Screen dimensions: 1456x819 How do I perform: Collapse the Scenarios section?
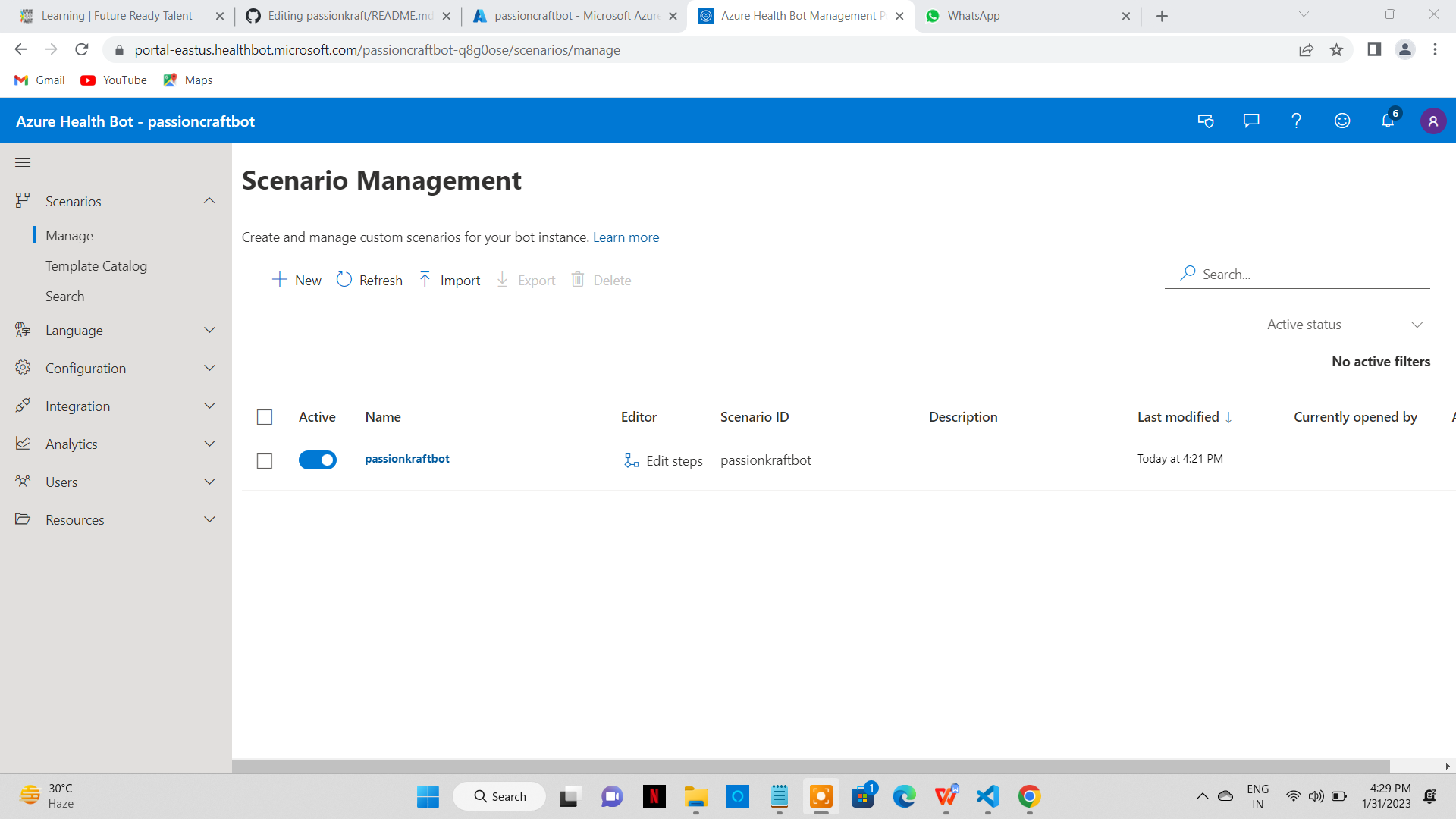click(209, 201)
